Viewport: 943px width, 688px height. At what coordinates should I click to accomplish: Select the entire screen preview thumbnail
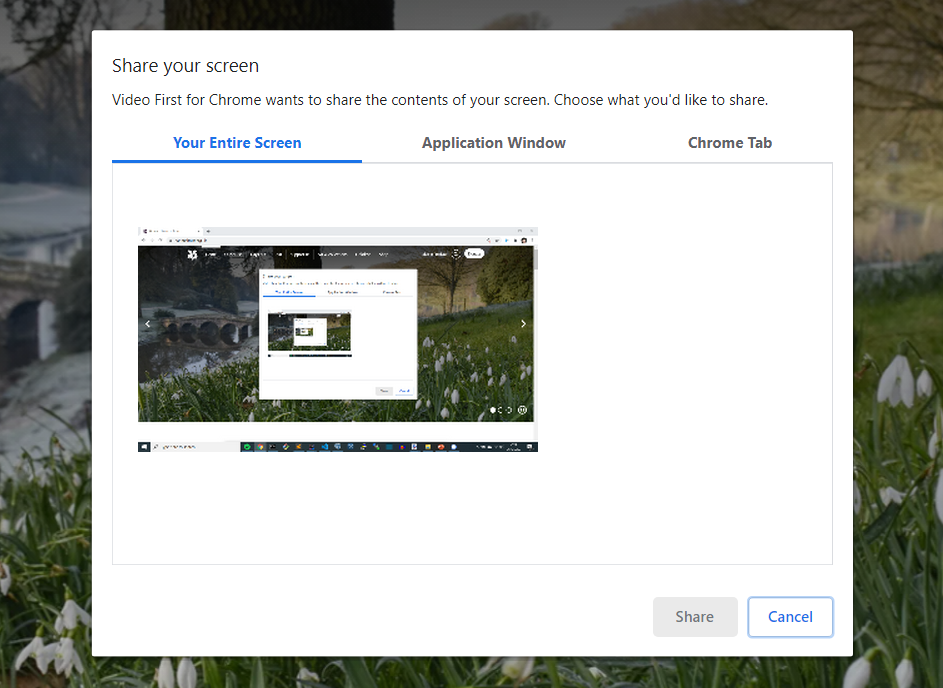(x=337, y=338)
